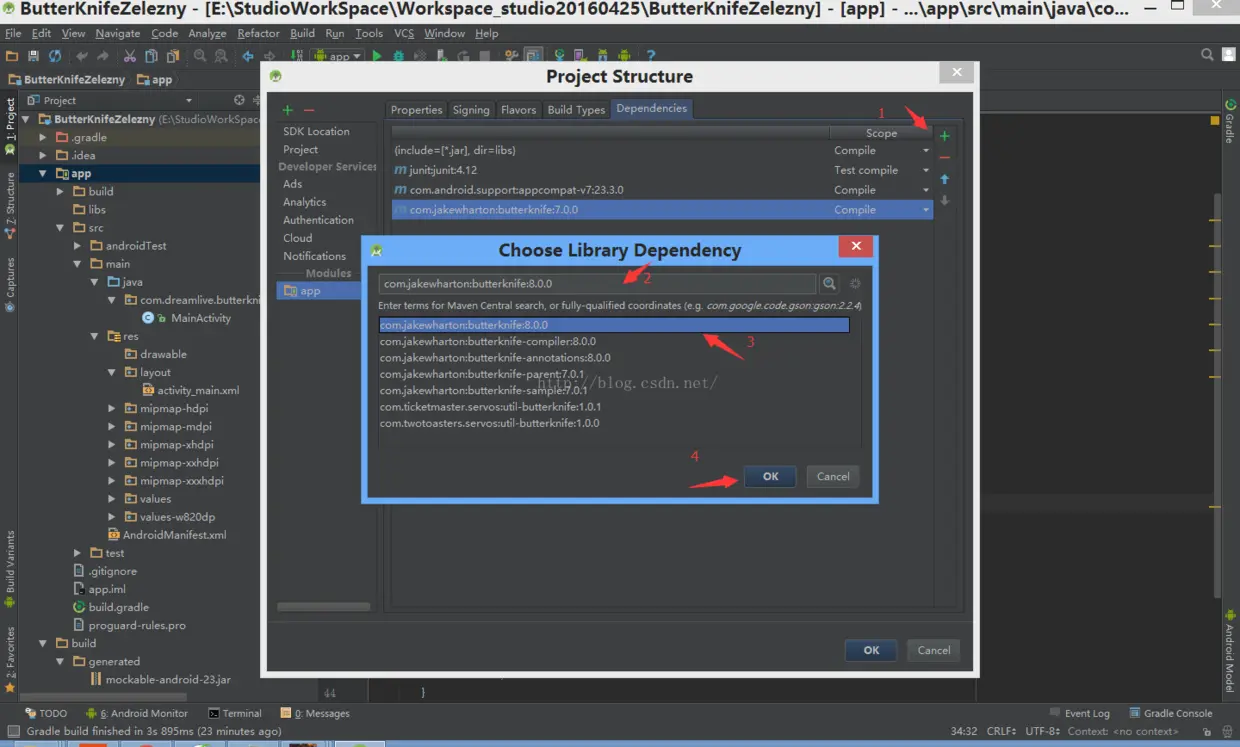Toggle the Terminal bottom panel
1240x747 pixels.
pos(235,713)
